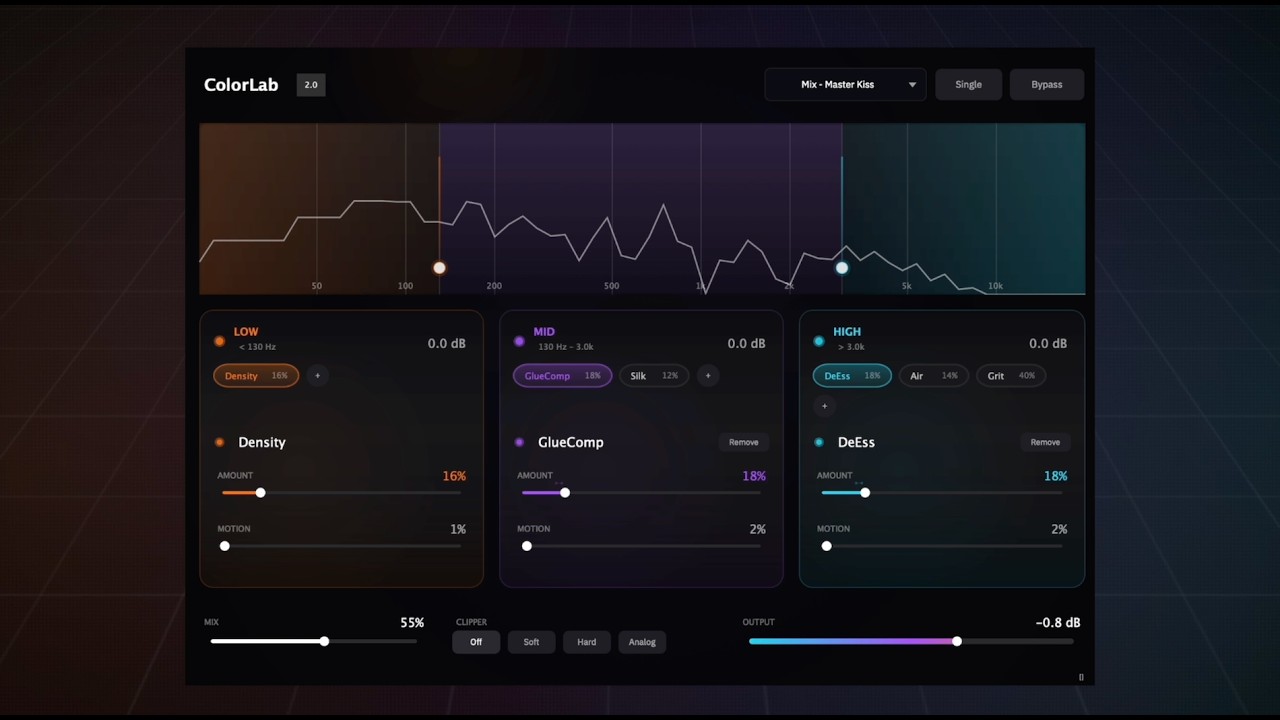Click the GlueComp Motion slider
The height and width of the screenshot is (720, 1280).
tap(642, 546)
